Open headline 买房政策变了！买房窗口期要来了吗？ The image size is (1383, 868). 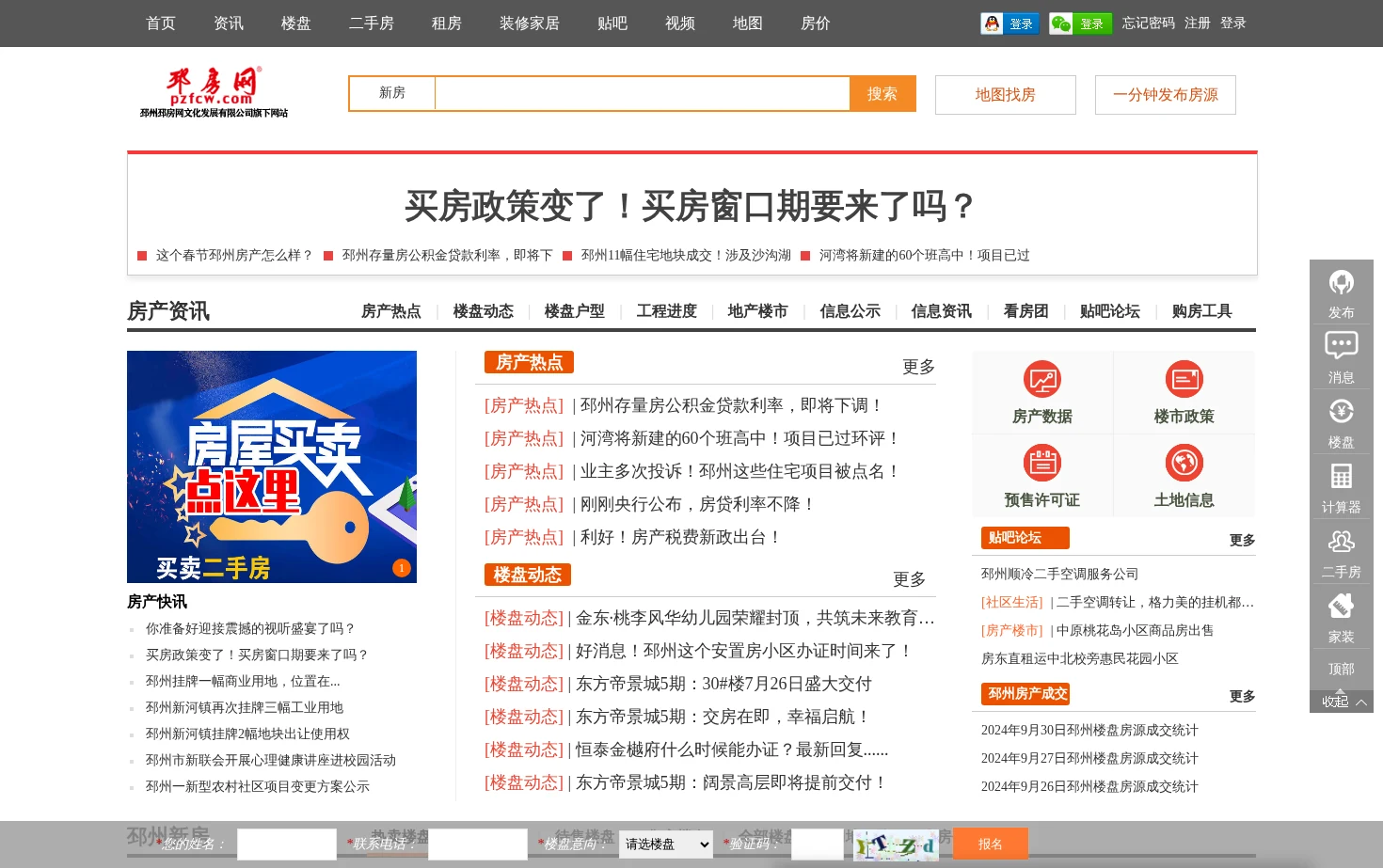coord(691,206)
